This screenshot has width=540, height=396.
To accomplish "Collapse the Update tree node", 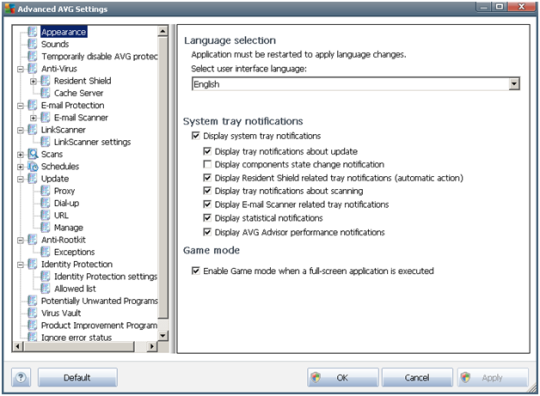I will 20,179.
